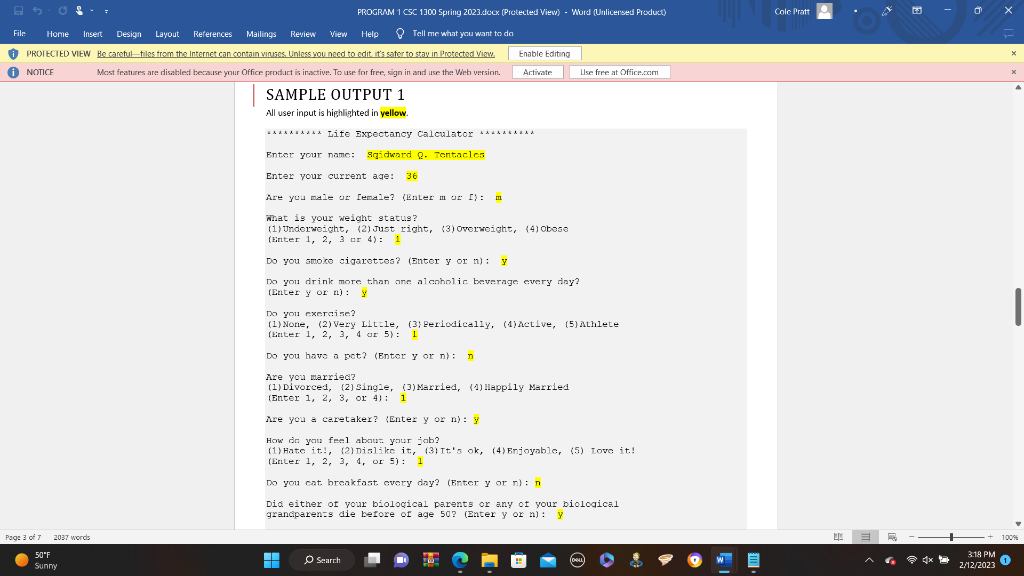Click the scroll up arrow of document scrollbar
This screenshot has height=576, width=1024.
click(x=1018, y=87)
